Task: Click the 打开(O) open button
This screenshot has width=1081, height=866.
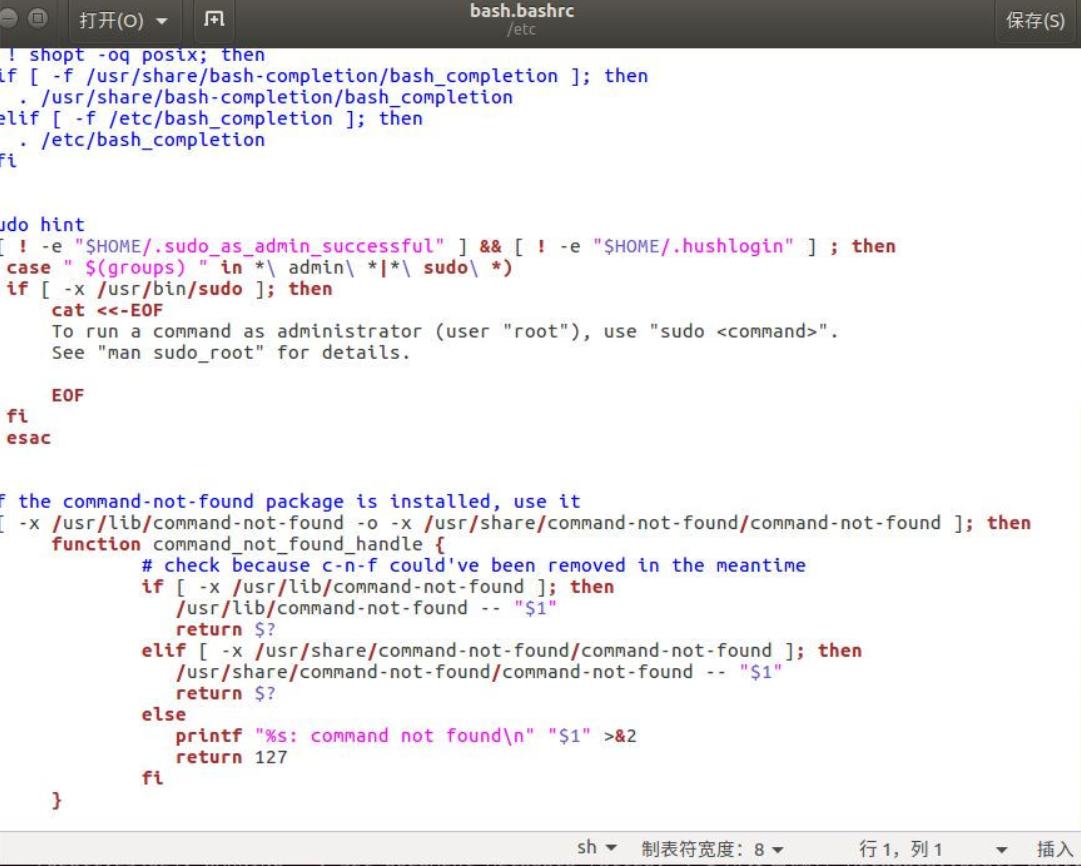Action: coord(110,21)
